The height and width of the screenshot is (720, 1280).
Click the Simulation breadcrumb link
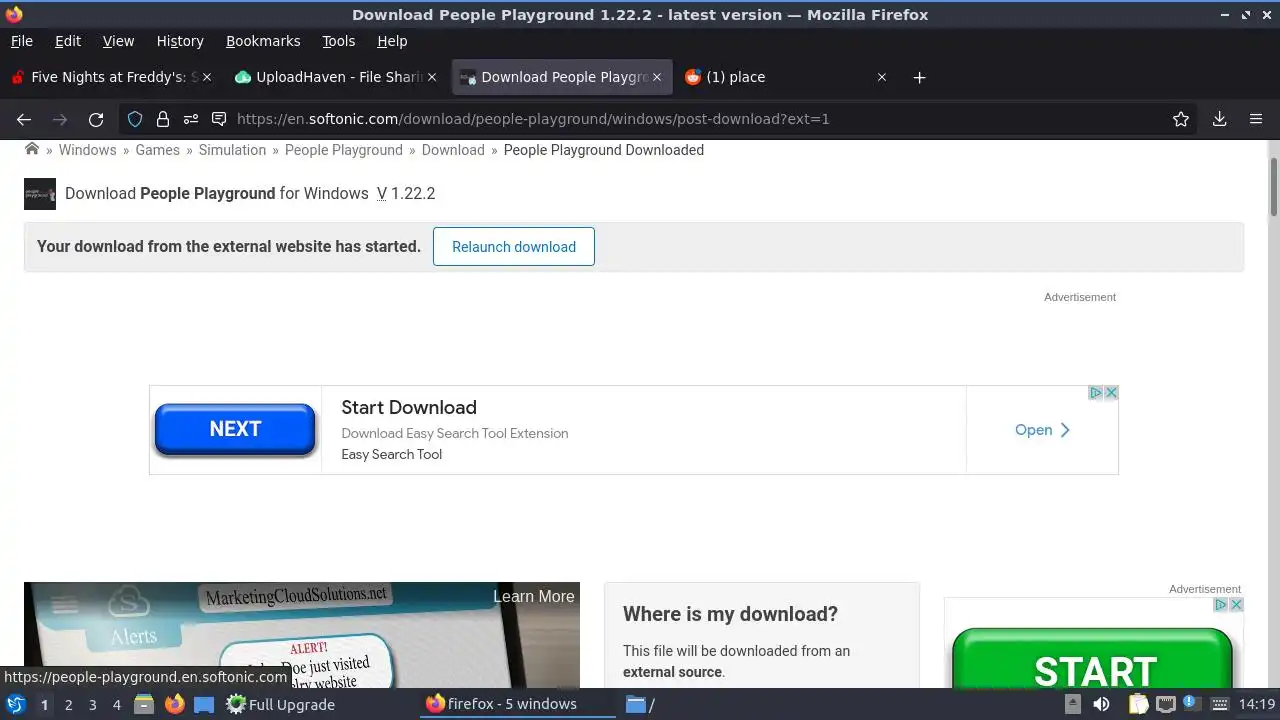pyautogui.click(x=232, y=150)
